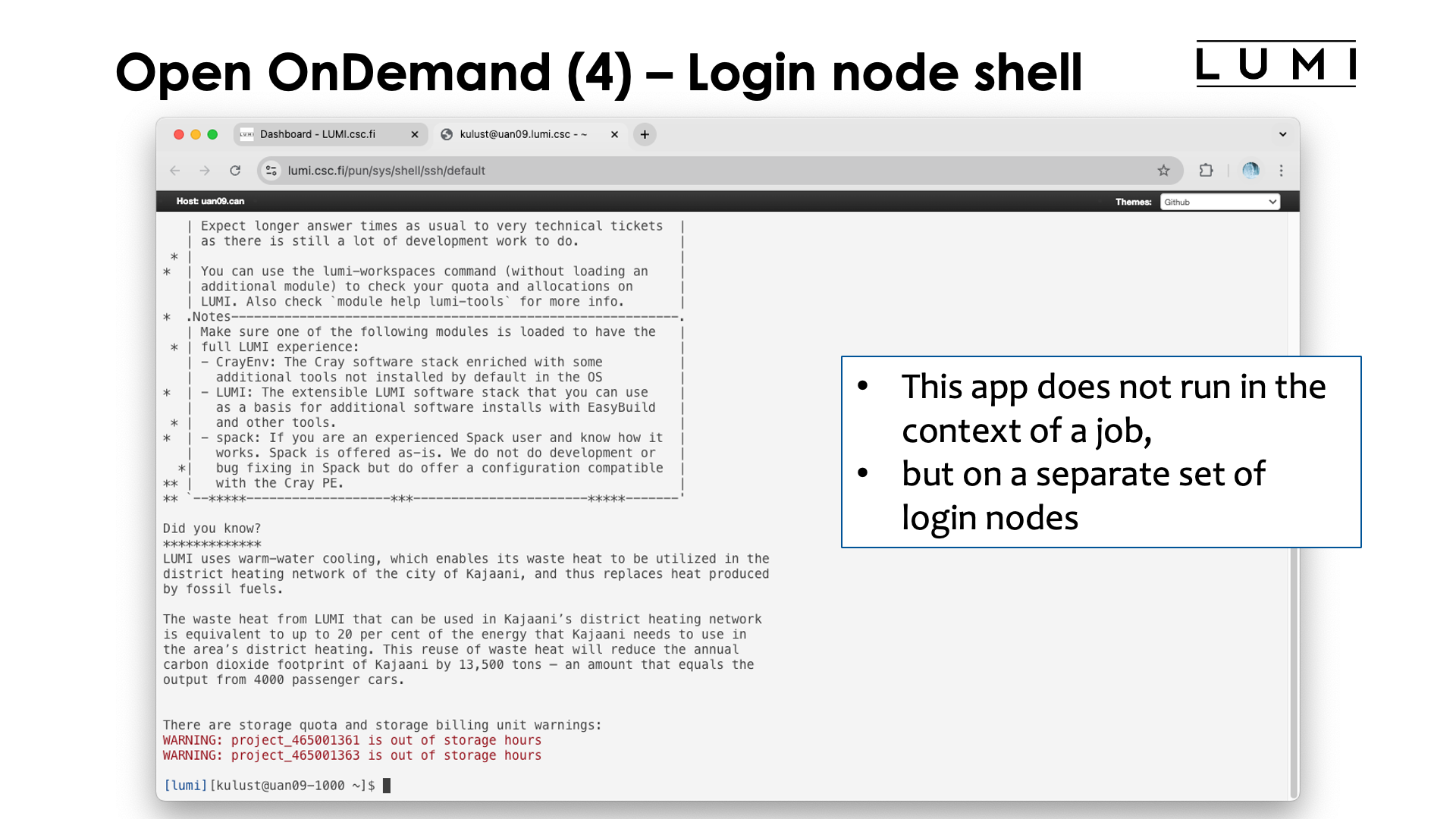Viewport: 1456px width, 819px height.
Task: Click the 'There are storage quota' line
Action: [x=382, y=725]
